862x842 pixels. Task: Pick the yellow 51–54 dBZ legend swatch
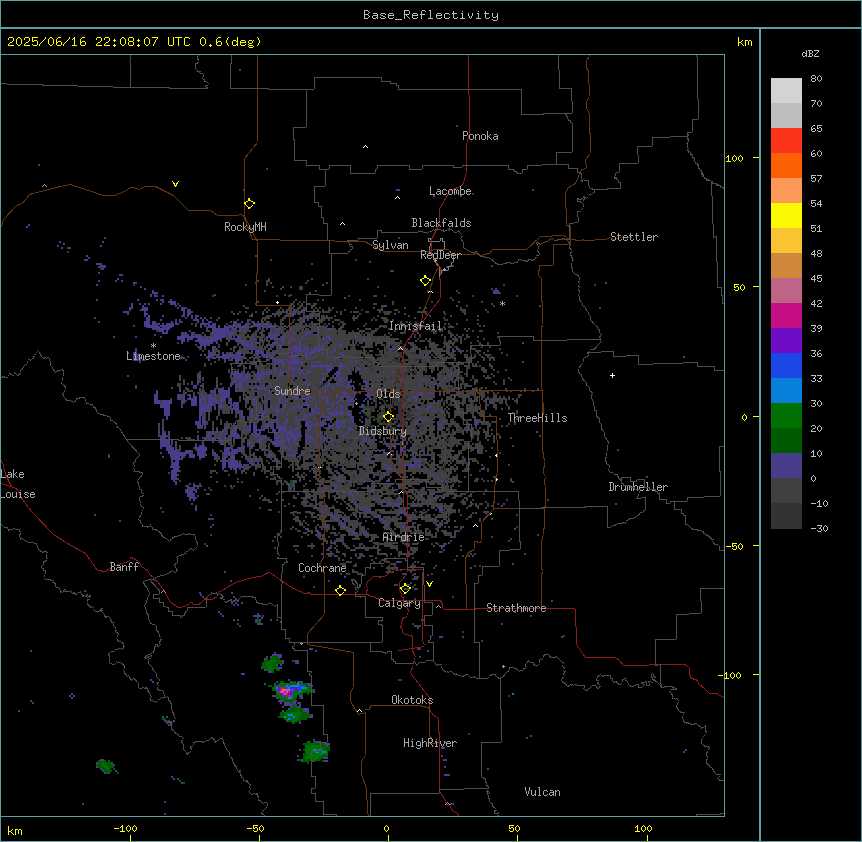click(786, 215)
